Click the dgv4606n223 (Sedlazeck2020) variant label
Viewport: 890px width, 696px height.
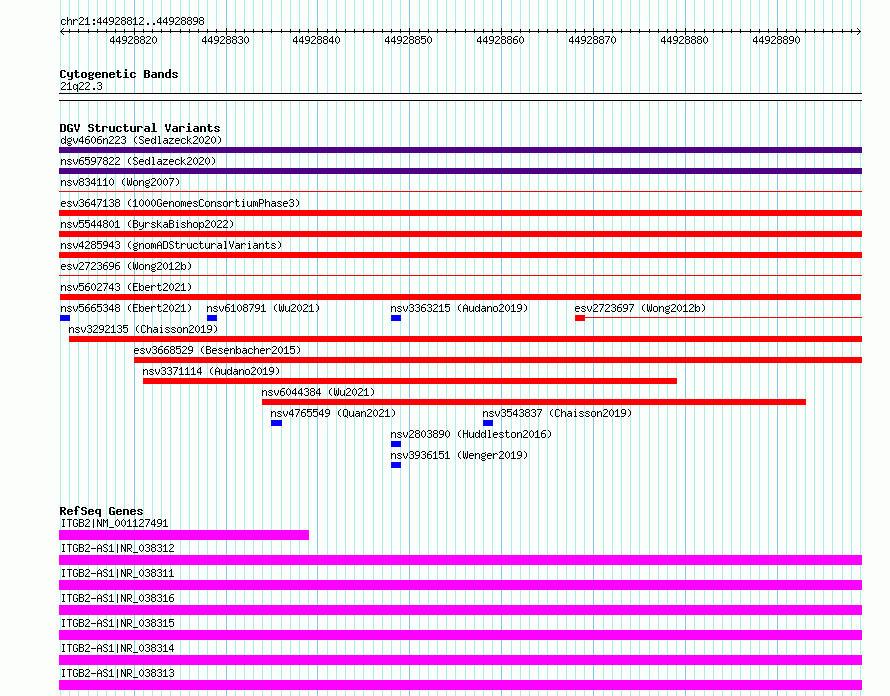(141, 140)
